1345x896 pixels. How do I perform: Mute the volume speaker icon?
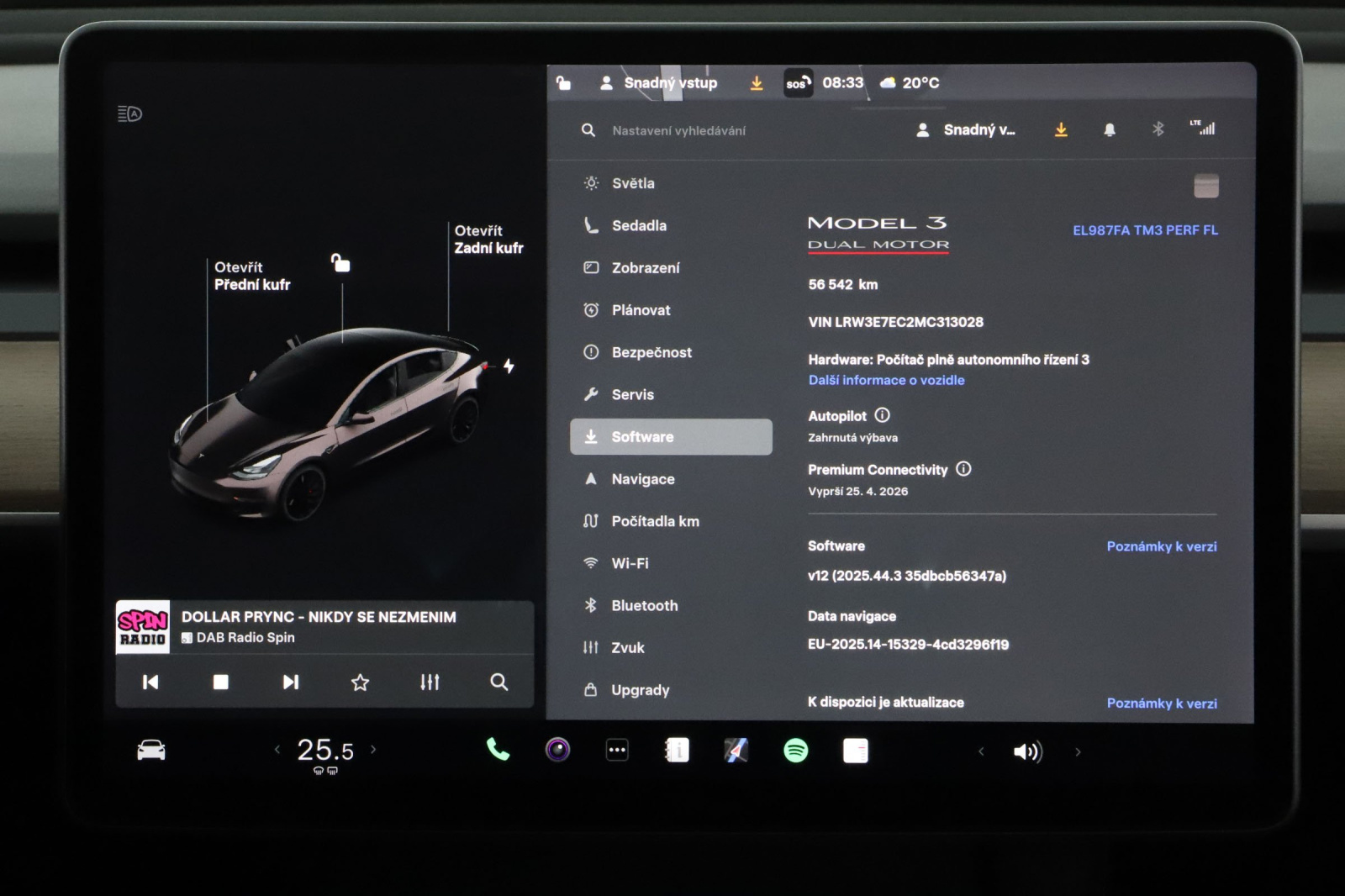[1027, 751]
